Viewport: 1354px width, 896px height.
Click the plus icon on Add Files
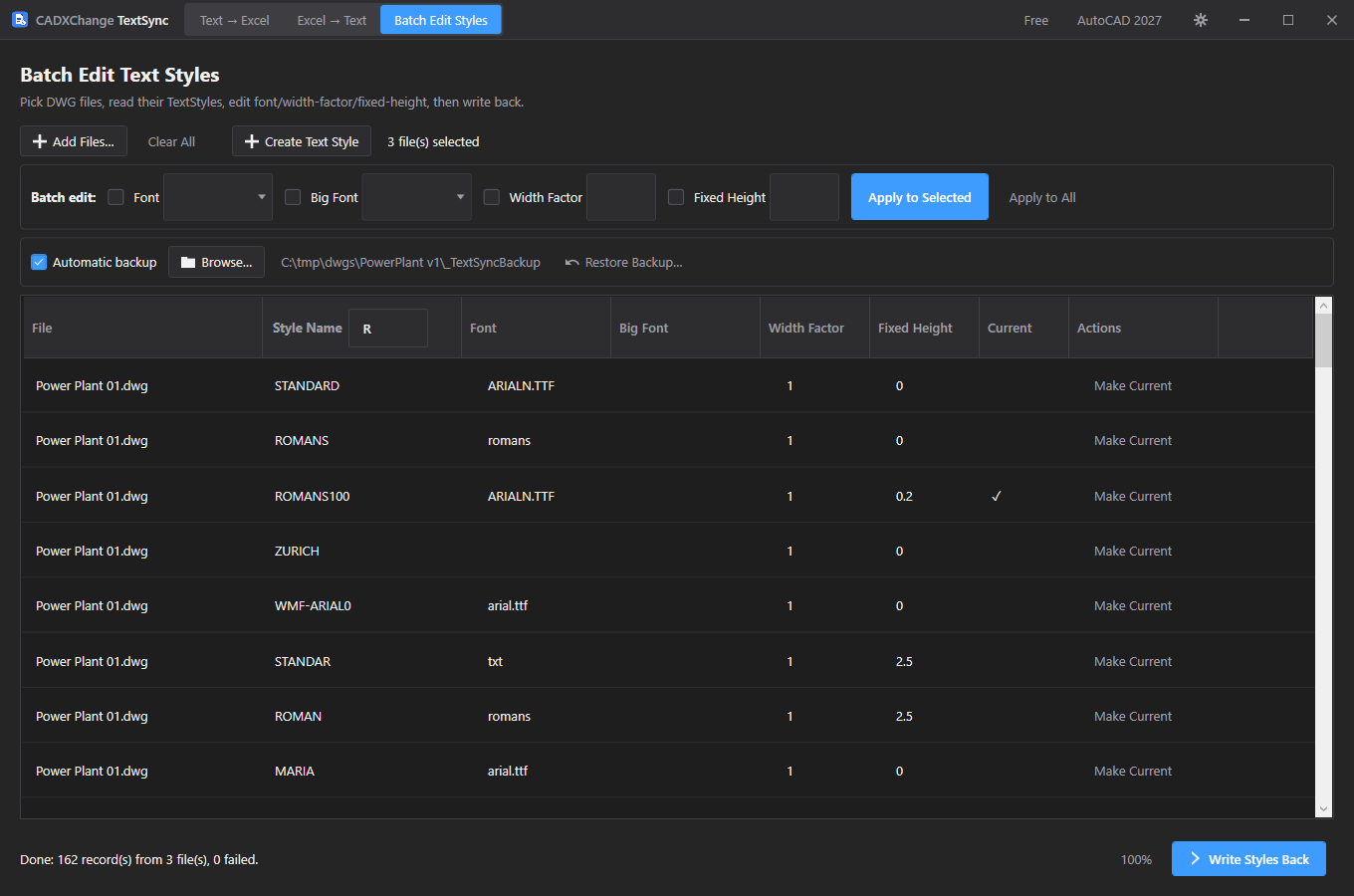40,141
